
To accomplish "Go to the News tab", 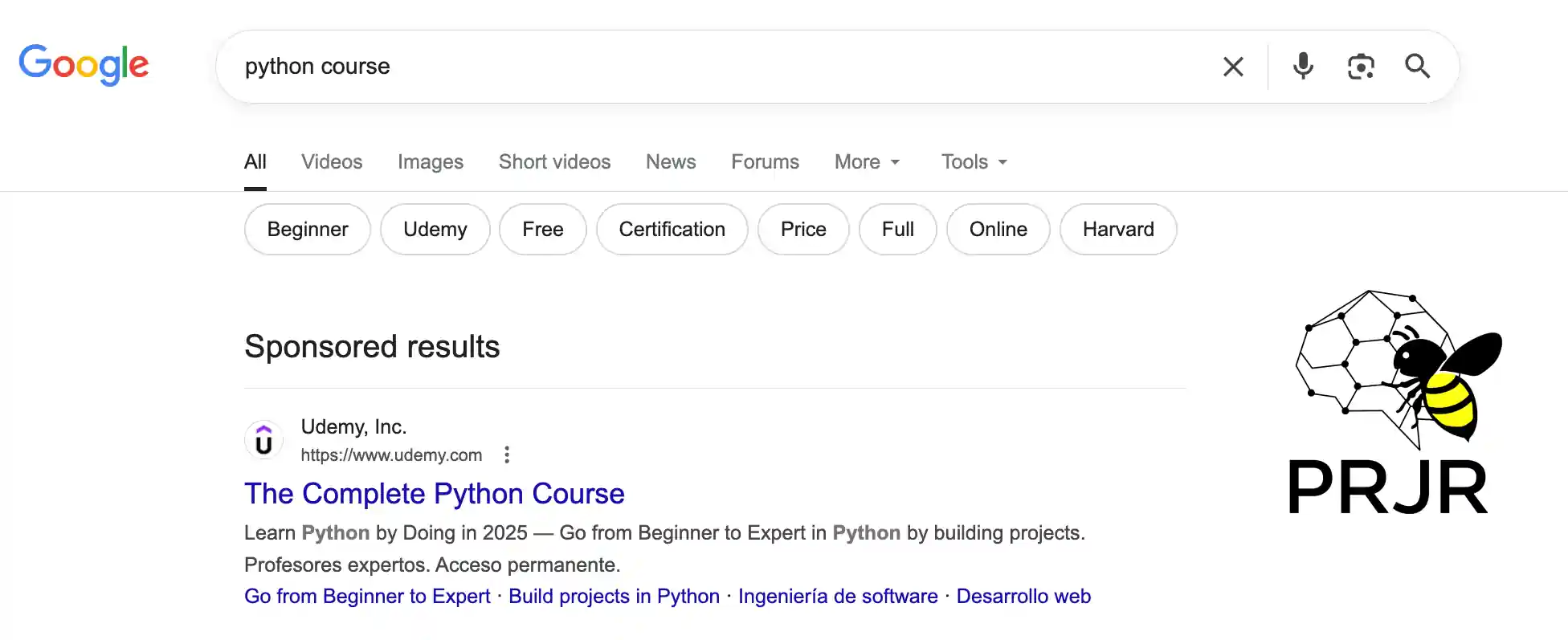I will click(671, 162).
